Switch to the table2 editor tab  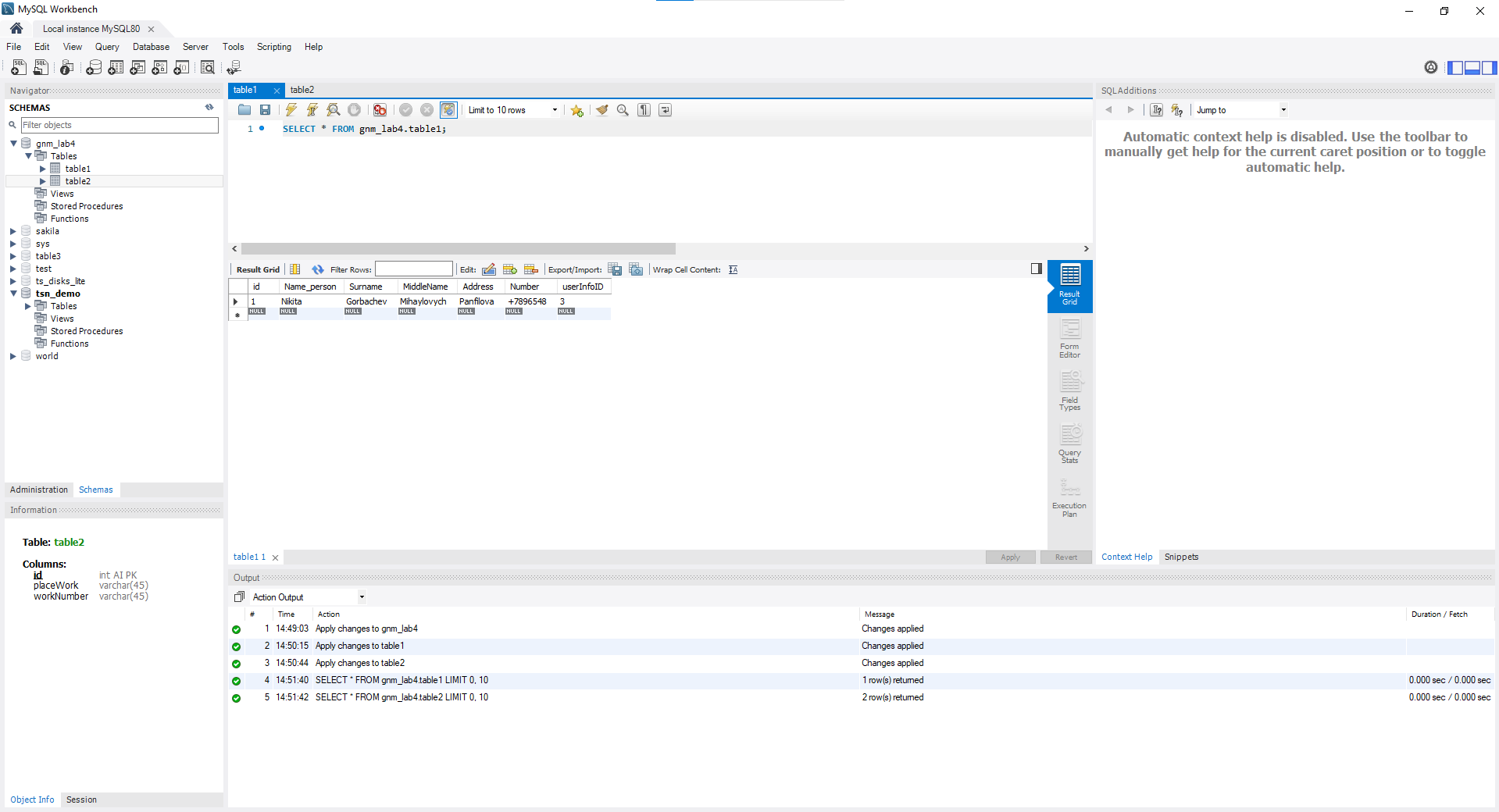pyautogui.click(x=302, y=90)
